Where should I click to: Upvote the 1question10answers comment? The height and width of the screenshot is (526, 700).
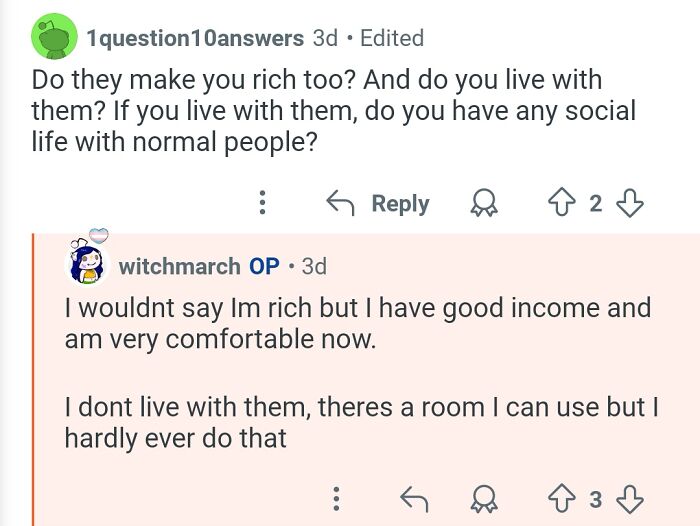(x=562, y=203)
